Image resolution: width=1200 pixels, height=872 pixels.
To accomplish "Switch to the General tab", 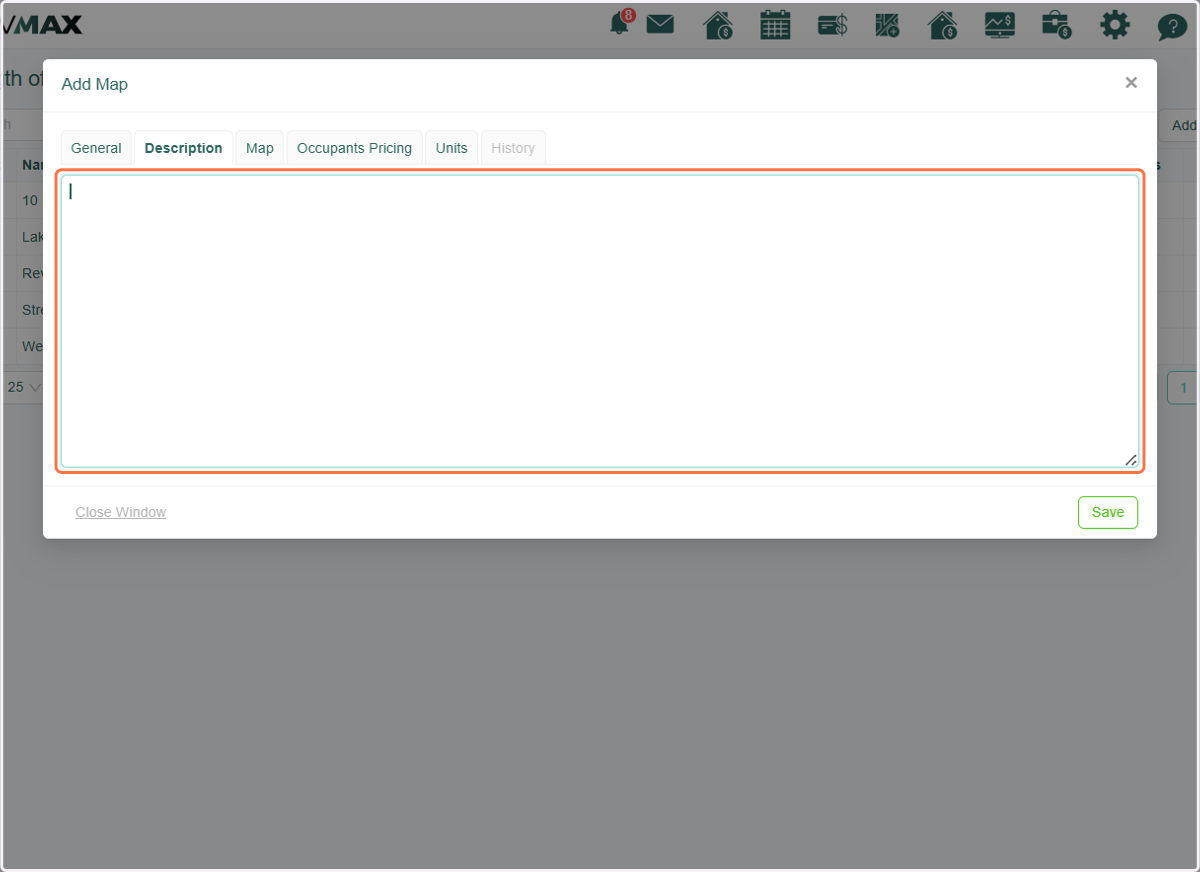I will click(x=96, y=148).
